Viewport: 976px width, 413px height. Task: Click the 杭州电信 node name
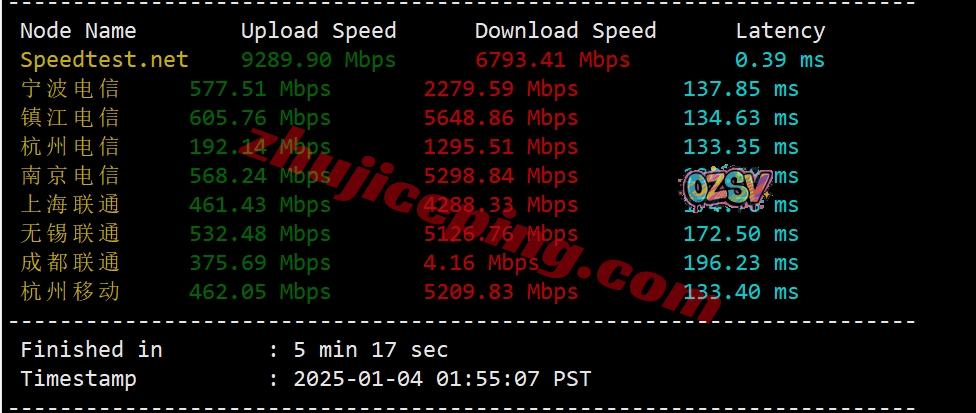(x=70, y=147)
